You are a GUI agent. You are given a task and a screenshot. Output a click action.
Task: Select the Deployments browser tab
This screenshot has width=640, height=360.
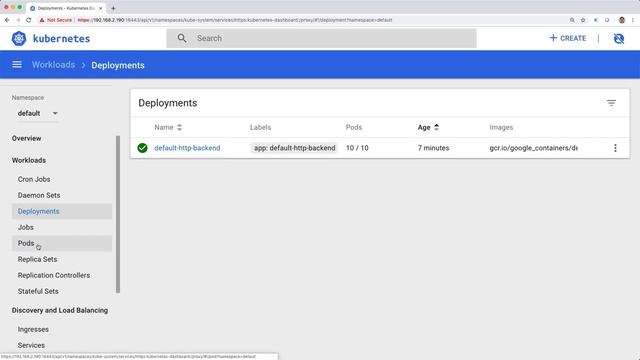(66, 8)
